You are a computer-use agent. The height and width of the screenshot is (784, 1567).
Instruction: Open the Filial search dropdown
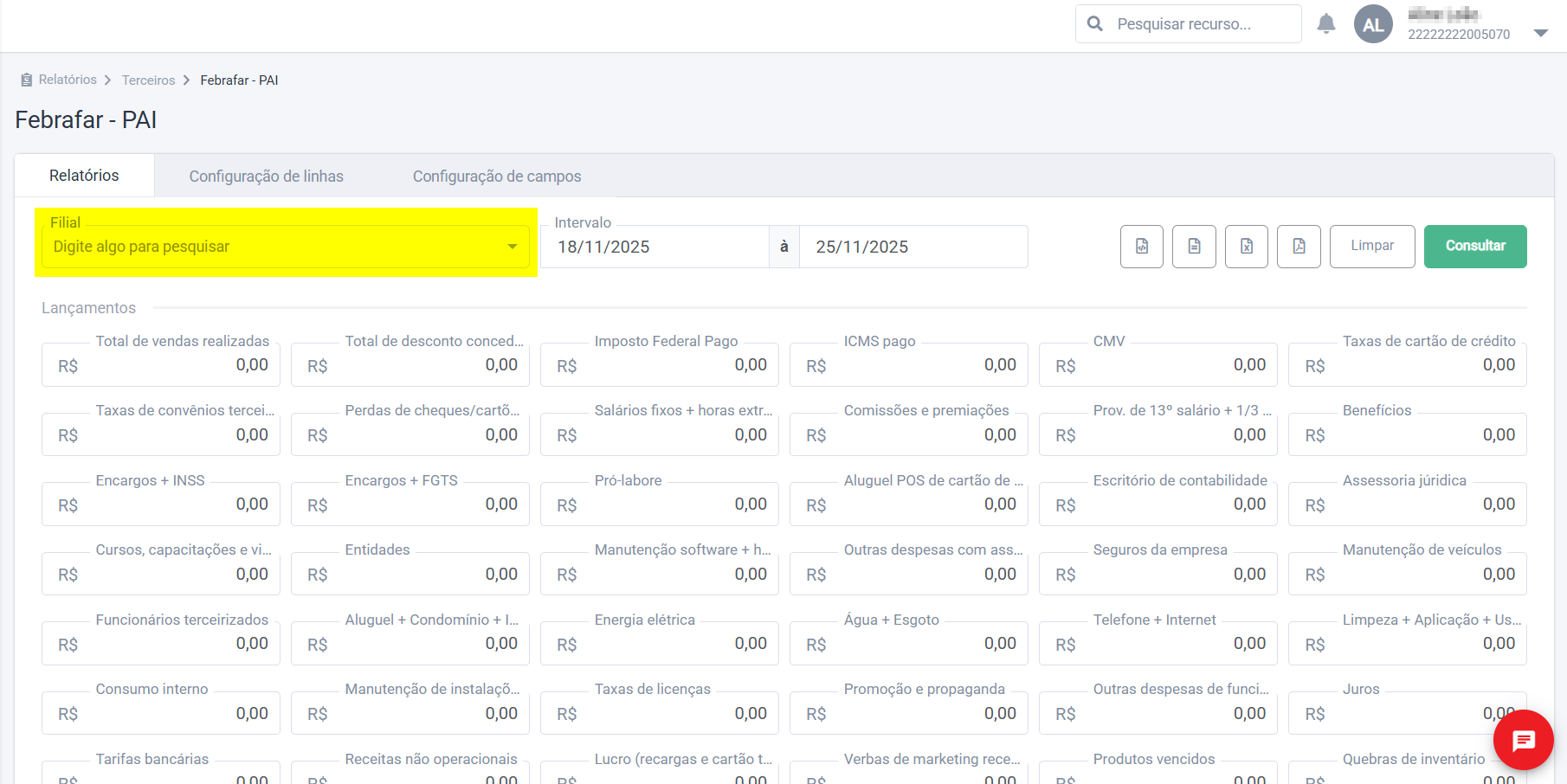coord(286,247)
